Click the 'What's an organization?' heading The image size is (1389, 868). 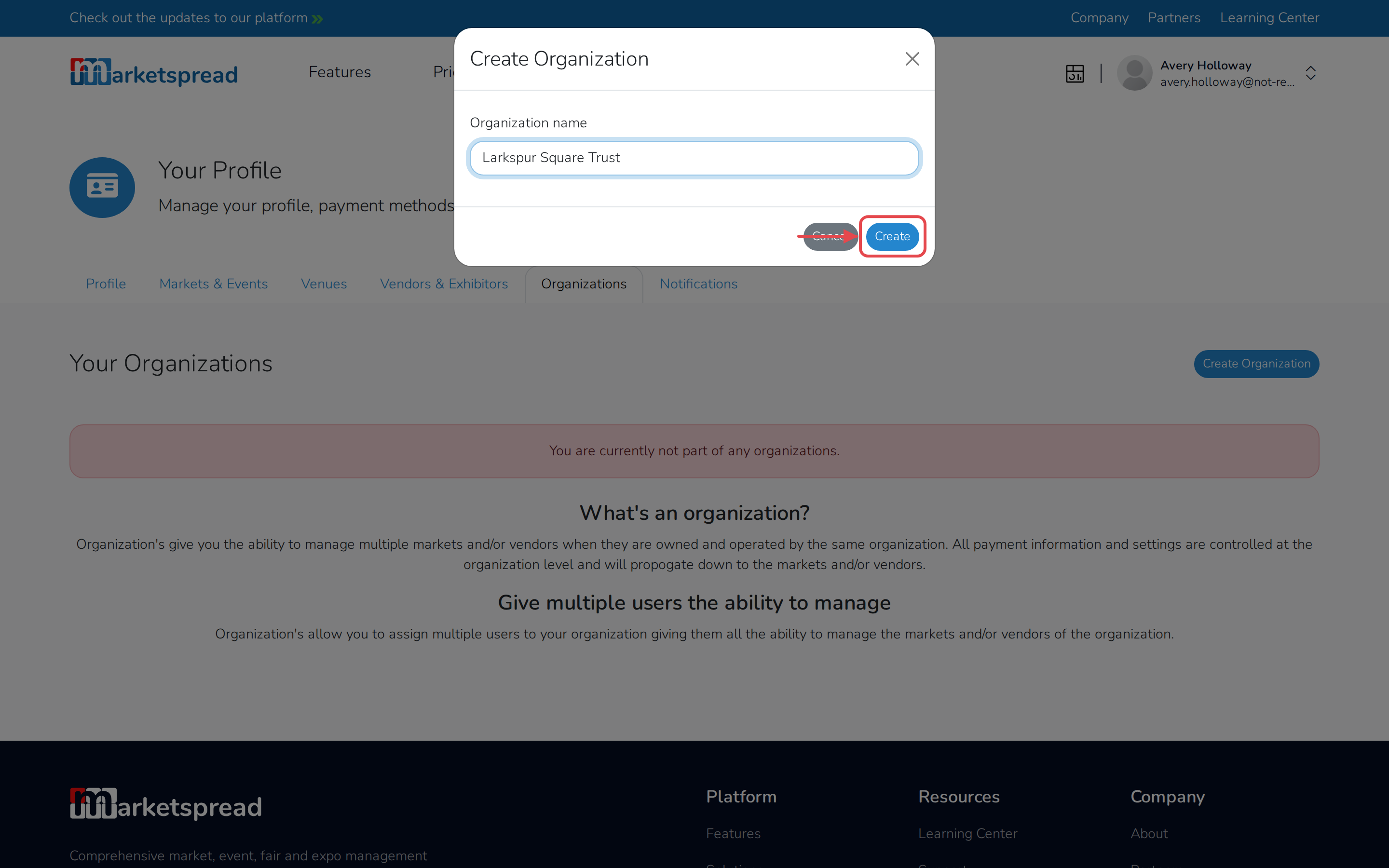(x=694, y=513)
